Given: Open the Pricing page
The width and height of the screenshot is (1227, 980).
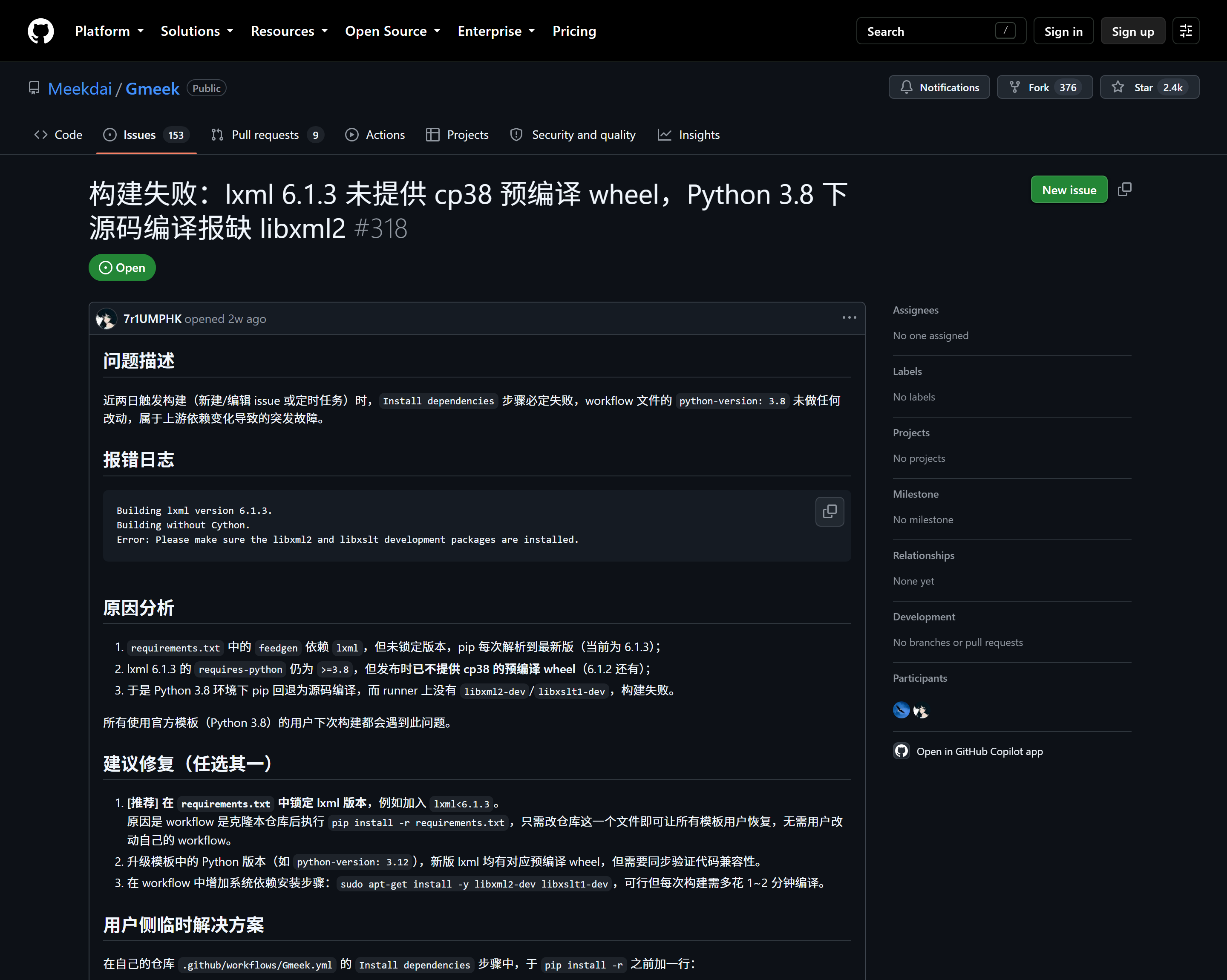Looking at the screenshot, I should [x=574, y=31].
